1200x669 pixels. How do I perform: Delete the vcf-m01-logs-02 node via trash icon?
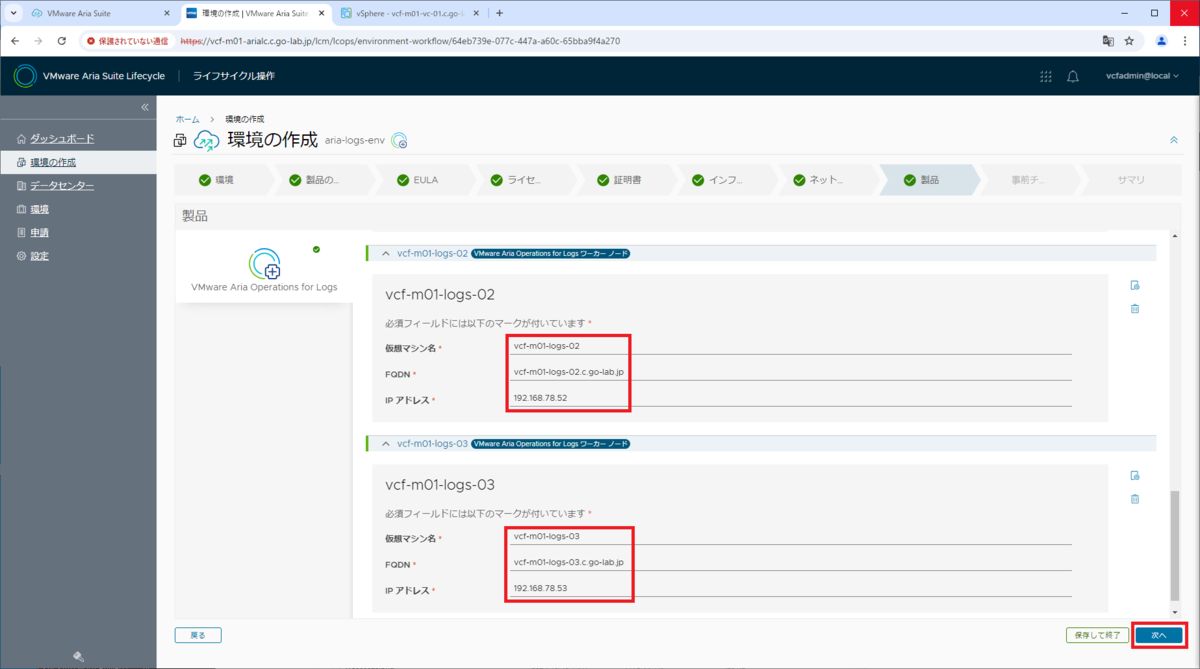tap(1134, 308)
